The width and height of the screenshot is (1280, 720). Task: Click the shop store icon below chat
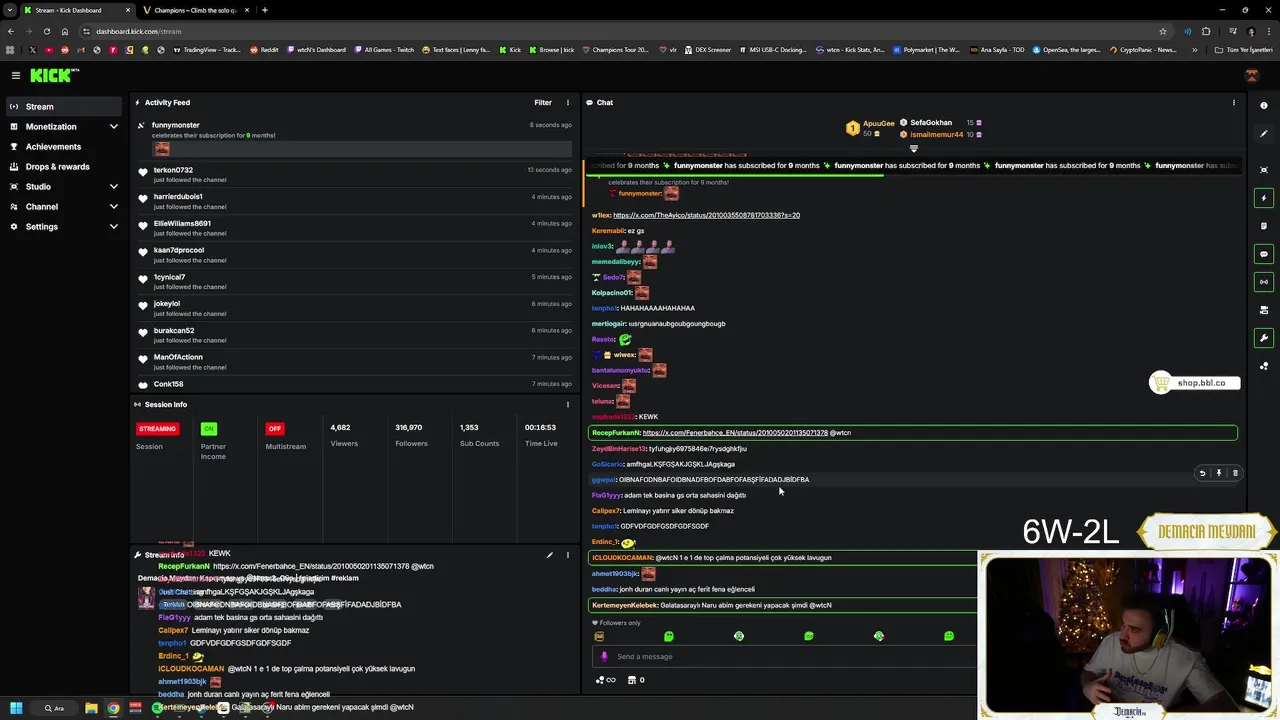coord(632,680)
